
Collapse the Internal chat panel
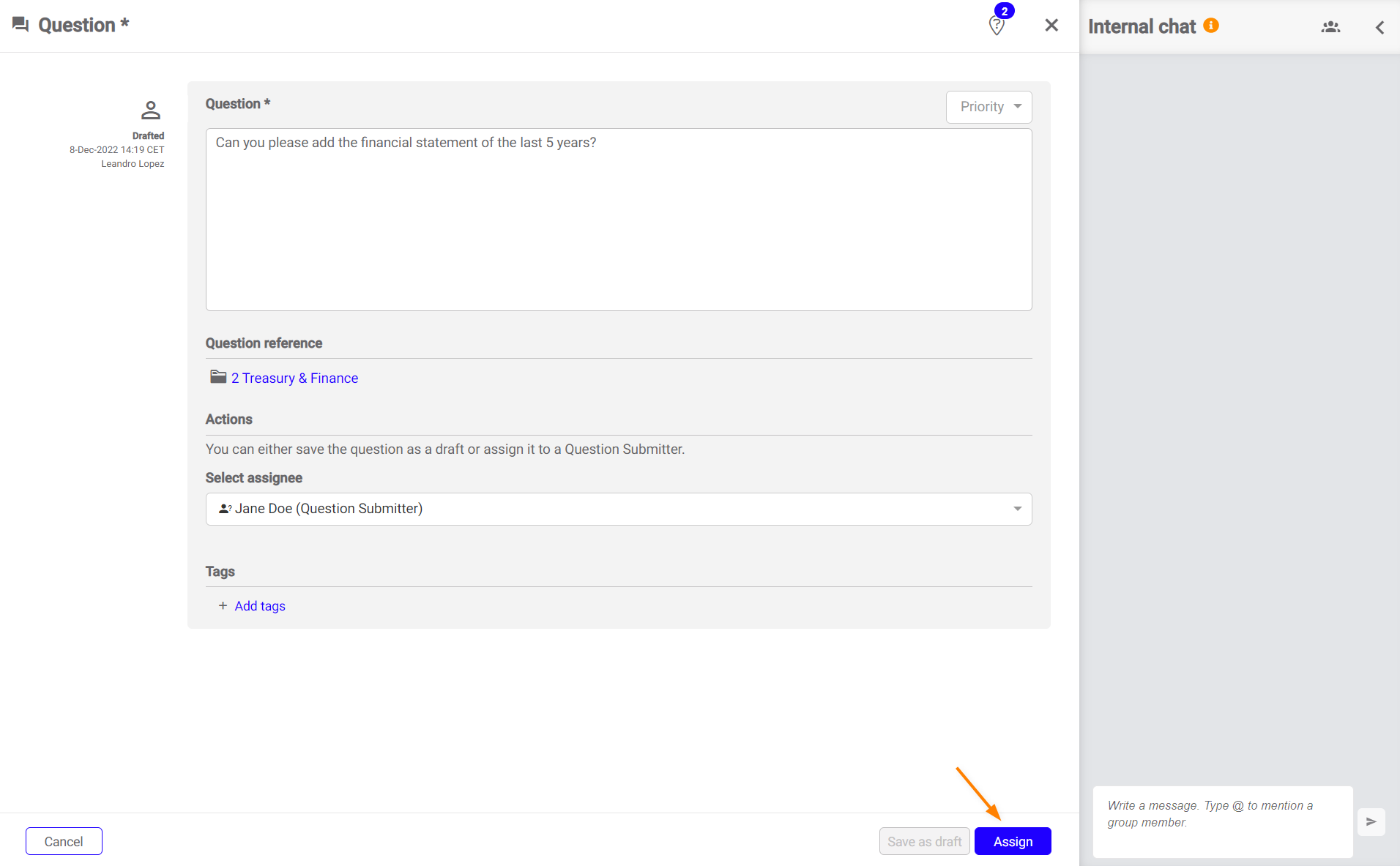click(x=1379, y=27)
